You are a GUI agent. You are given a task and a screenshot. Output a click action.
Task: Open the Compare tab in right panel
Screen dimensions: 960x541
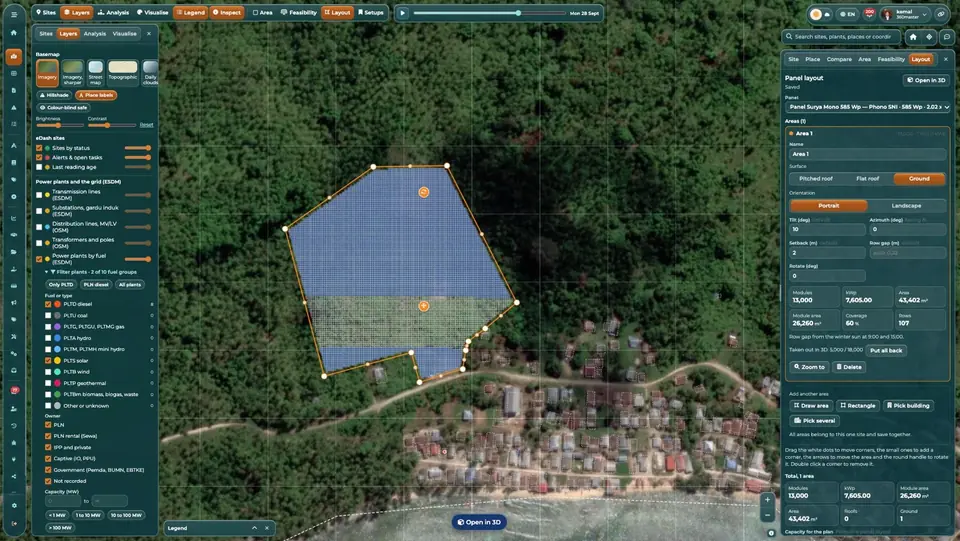pos(839,59)
